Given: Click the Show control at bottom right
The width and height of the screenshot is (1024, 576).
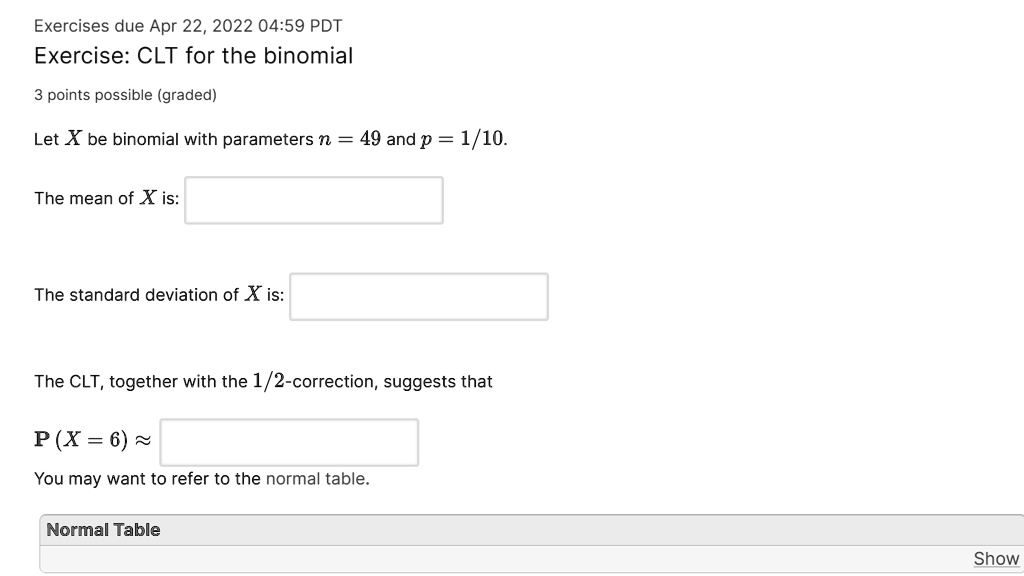Looking at the screenshot, I should pos(994,558).
